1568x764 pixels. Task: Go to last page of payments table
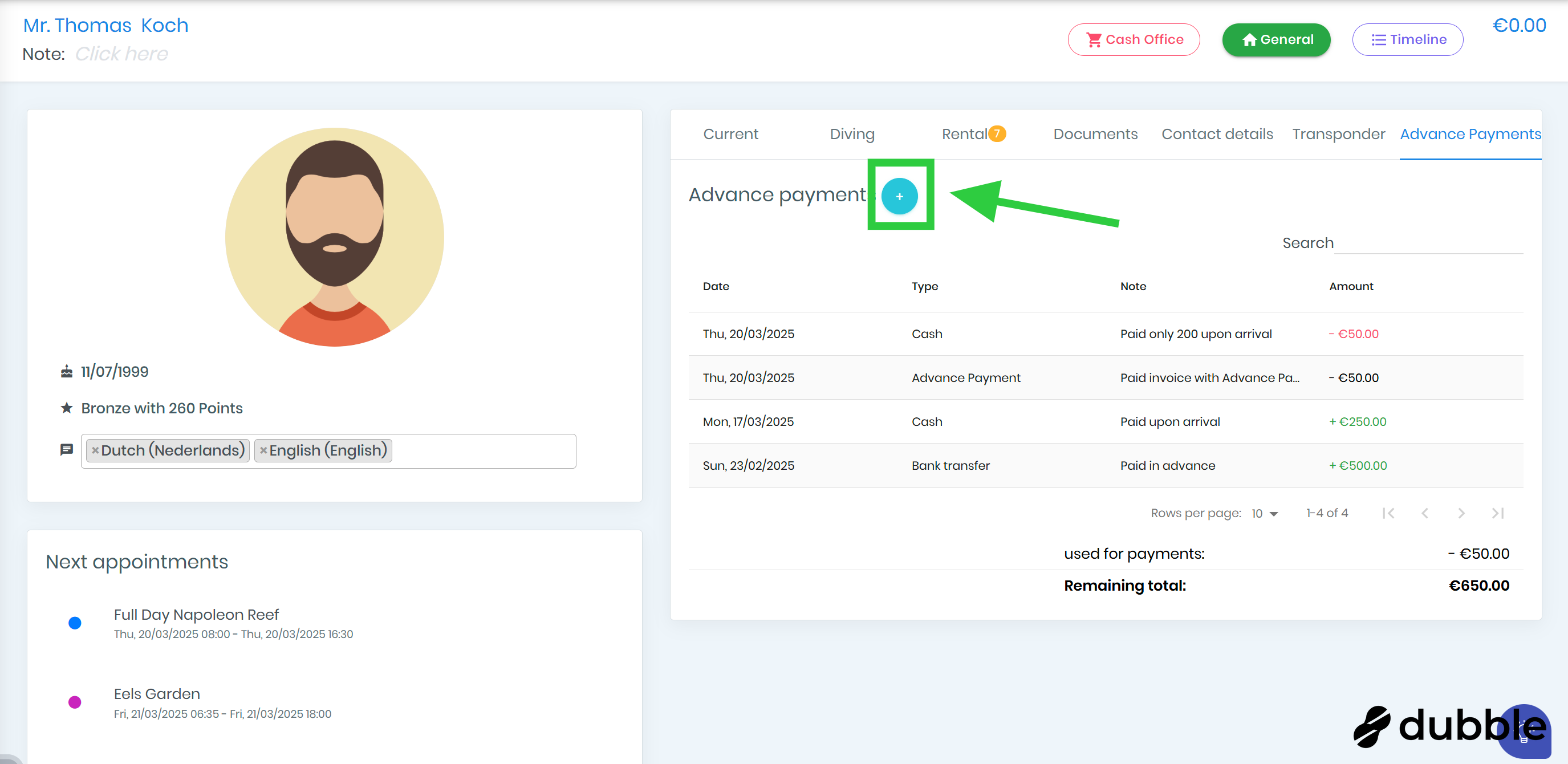tap(1497, 513)
